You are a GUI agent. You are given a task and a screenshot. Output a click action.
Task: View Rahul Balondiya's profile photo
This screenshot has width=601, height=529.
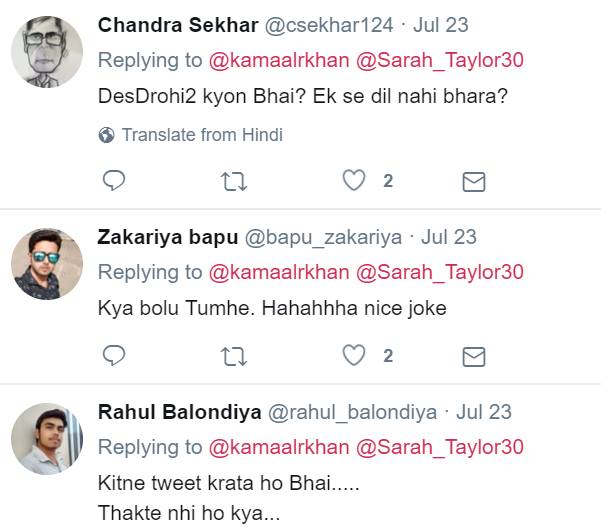47,439
